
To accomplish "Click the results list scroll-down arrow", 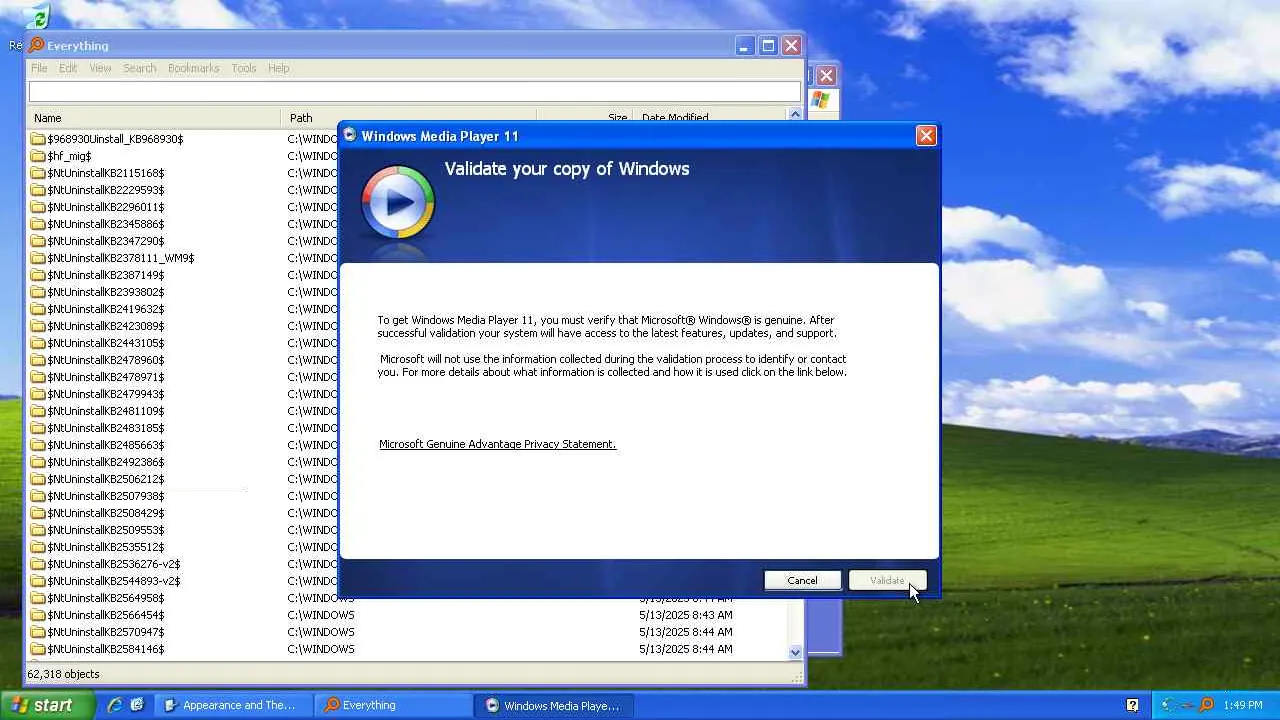I will coord(796,652).
